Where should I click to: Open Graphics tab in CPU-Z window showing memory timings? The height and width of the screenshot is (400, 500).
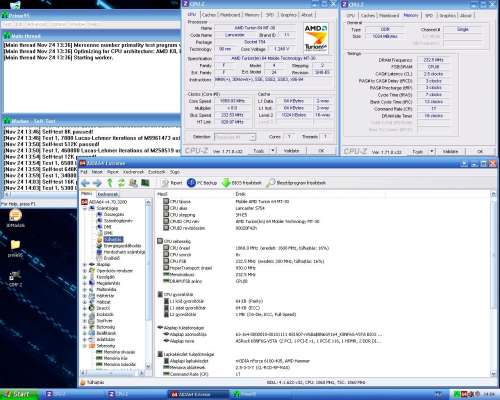click(447, 16)
